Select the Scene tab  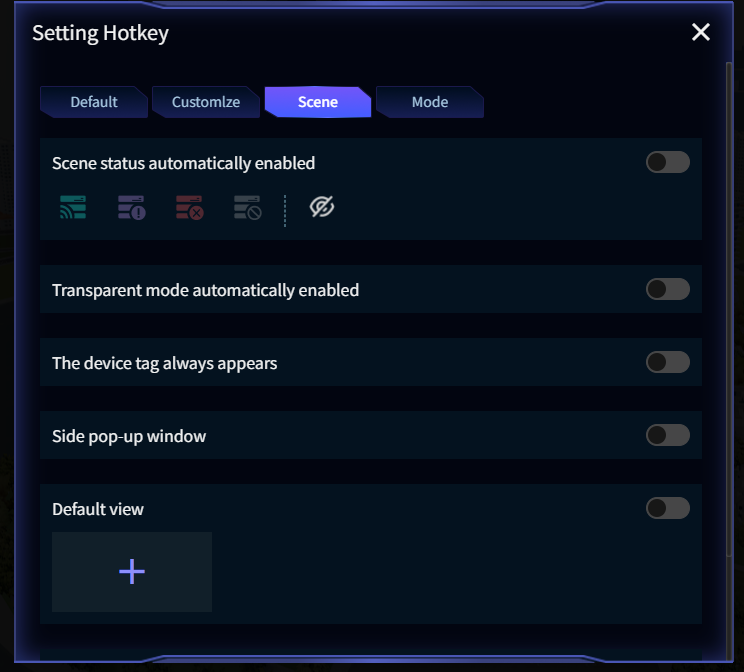click(x=318, y=102)
